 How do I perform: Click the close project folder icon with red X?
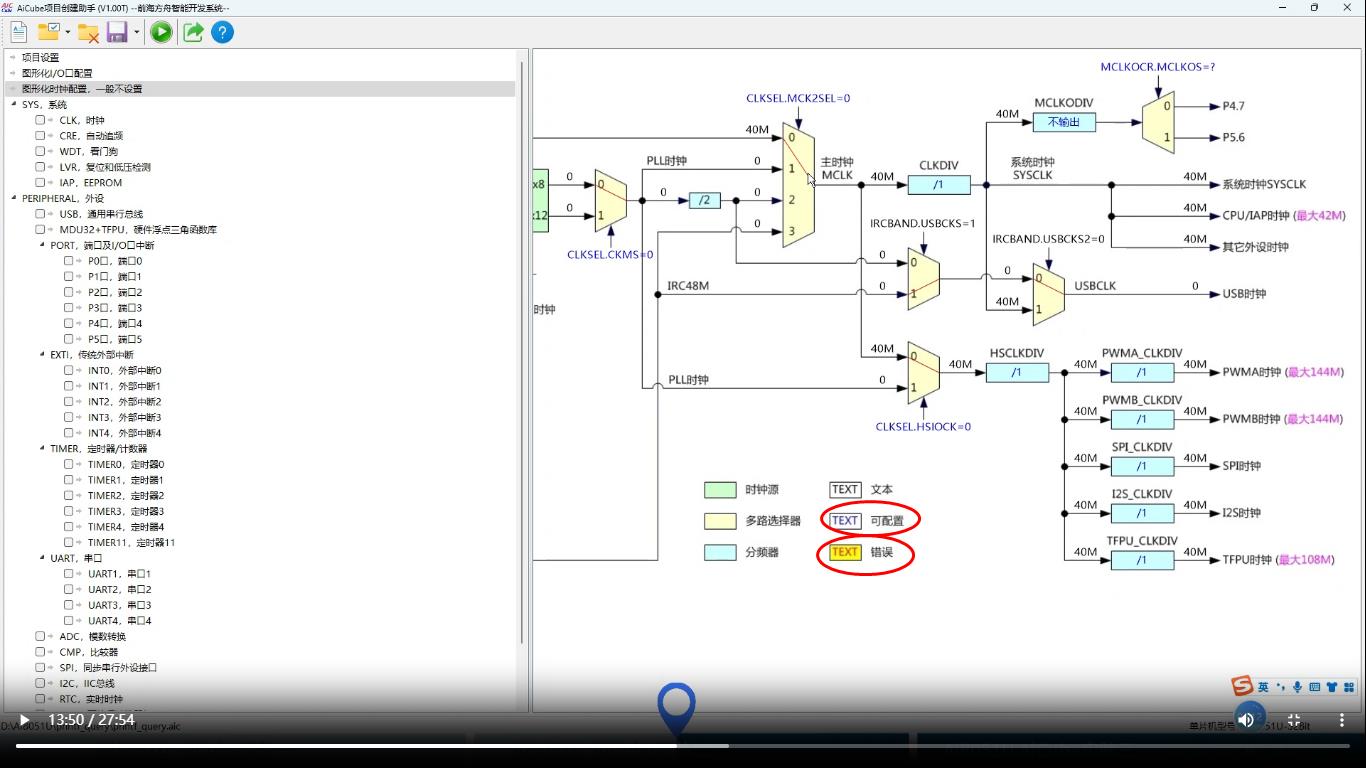pyautogui.click(x=88, y=32)
